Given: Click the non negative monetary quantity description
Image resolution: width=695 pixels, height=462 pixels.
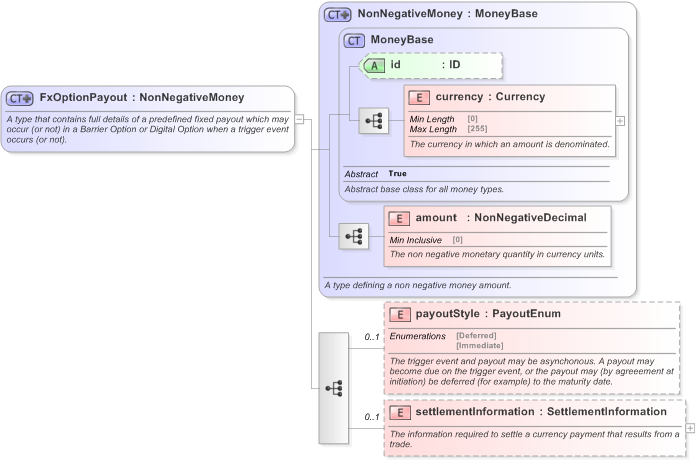Looking at the screenshot, I should (x=497, y=254).
